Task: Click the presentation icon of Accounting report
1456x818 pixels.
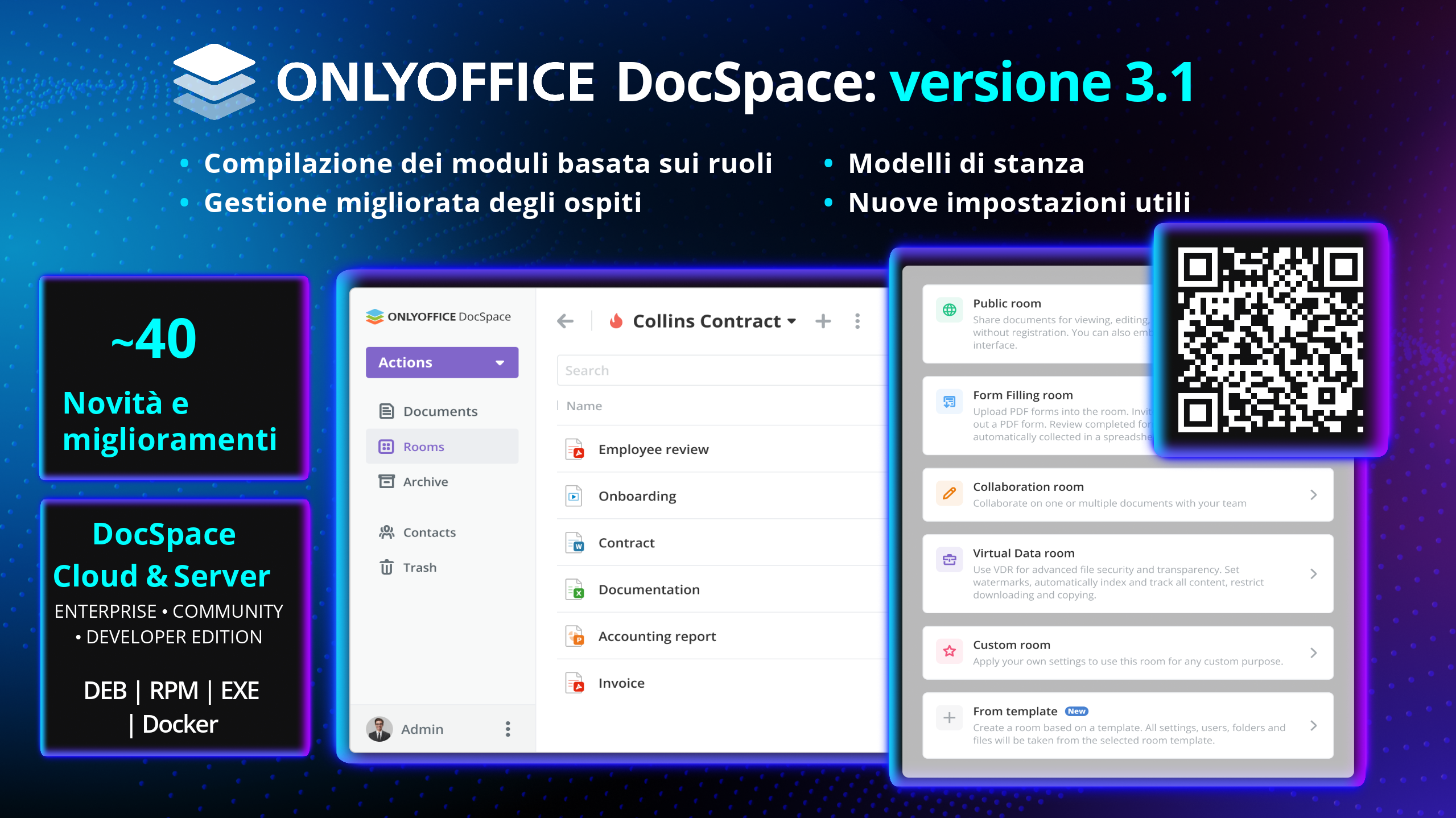Action: point(575,636)
